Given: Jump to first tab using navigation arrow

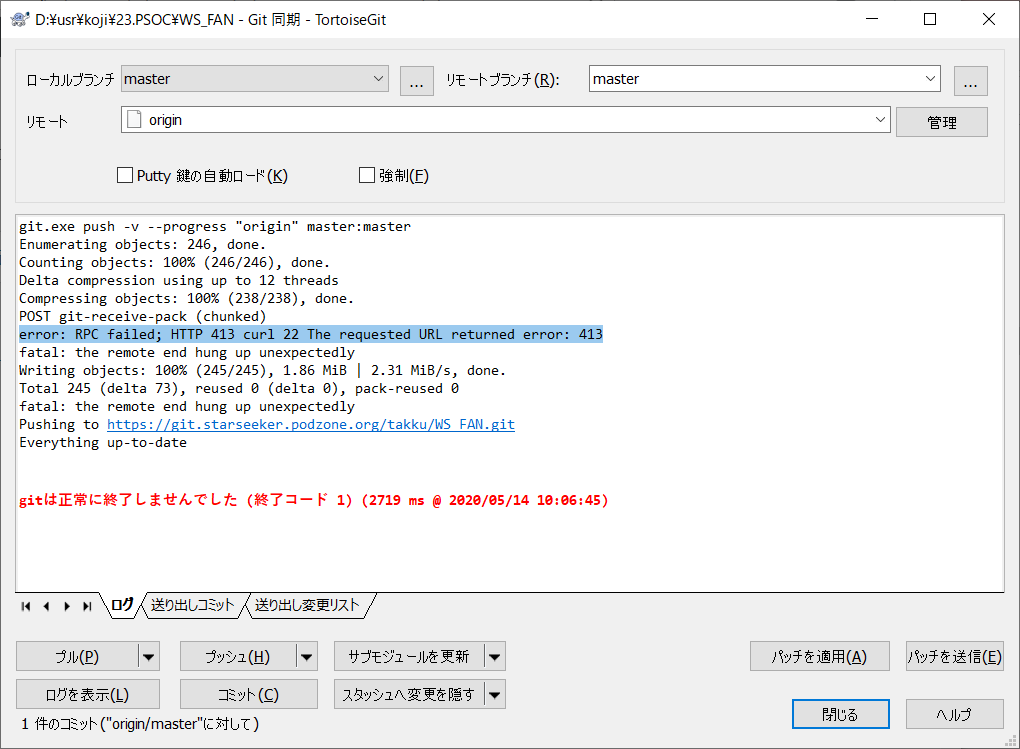Looking at the screenshot, I should [26, 606].
